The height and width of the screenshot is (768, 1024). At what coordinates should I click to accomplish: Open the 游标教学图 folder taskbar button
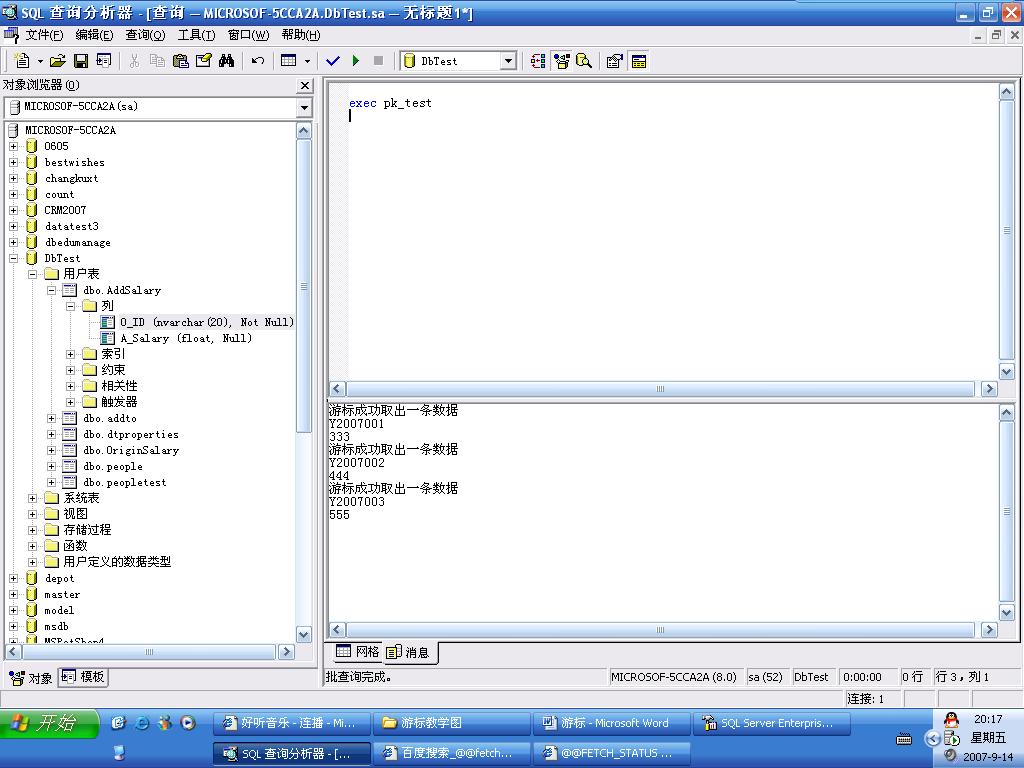click(451, 723)
